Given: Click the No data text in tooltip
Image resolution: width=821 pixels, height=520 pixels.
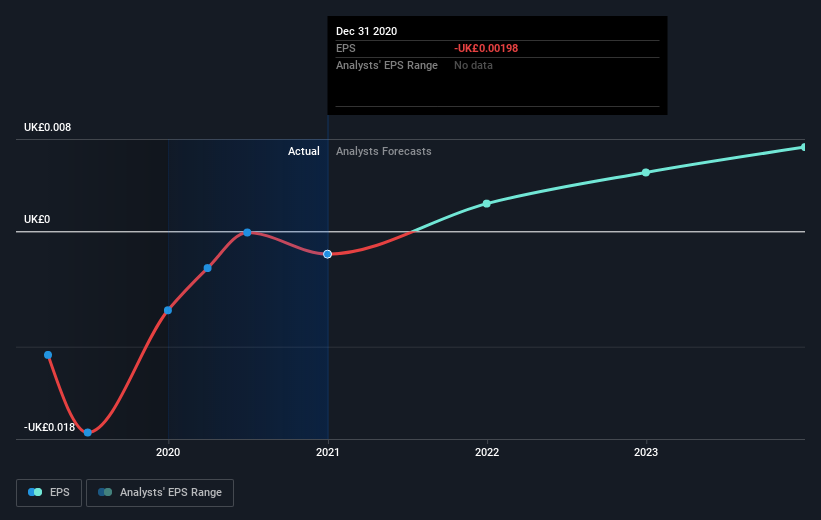Looking at the screenshot, I should [473, 65].
